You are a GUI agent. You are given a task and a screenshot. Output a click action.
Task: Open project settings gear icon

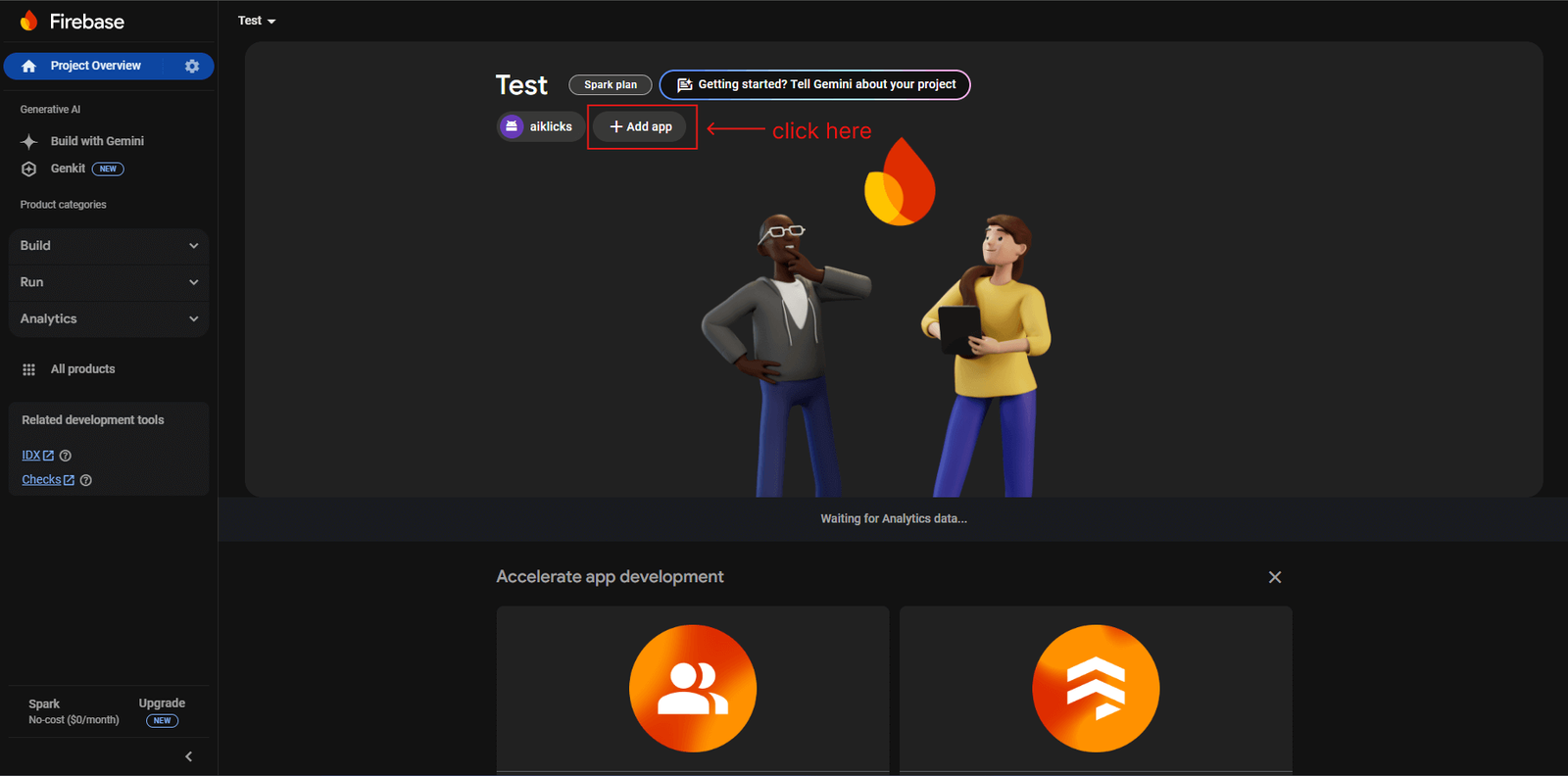tap(192, 66)
